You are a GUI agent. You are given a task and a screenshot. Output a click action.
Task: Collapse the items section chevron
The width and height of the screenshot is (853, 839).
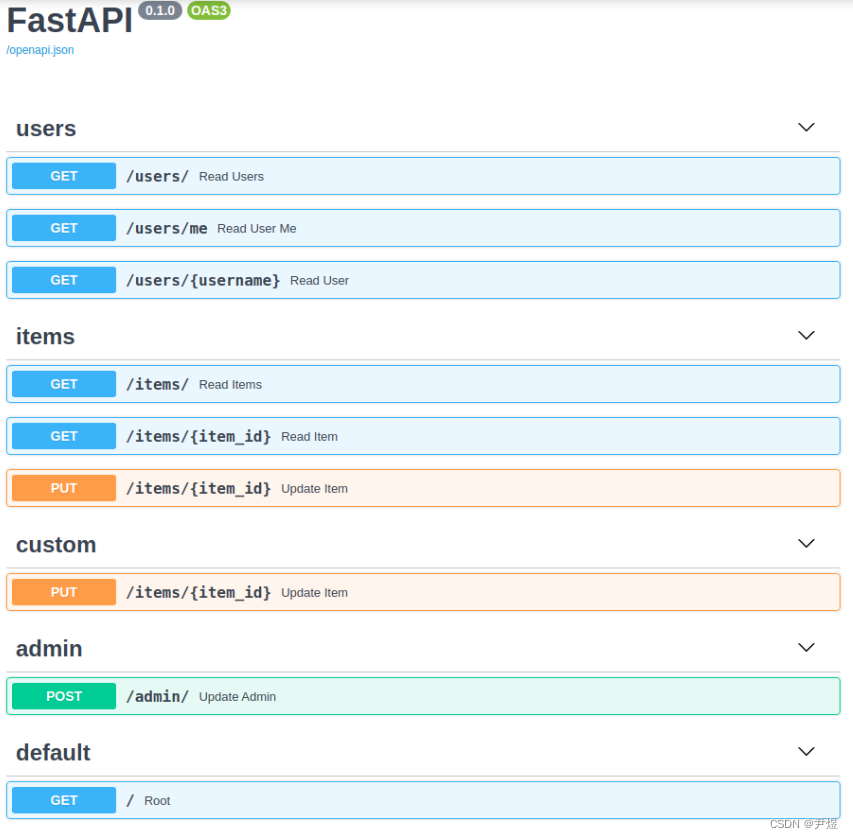806,335
